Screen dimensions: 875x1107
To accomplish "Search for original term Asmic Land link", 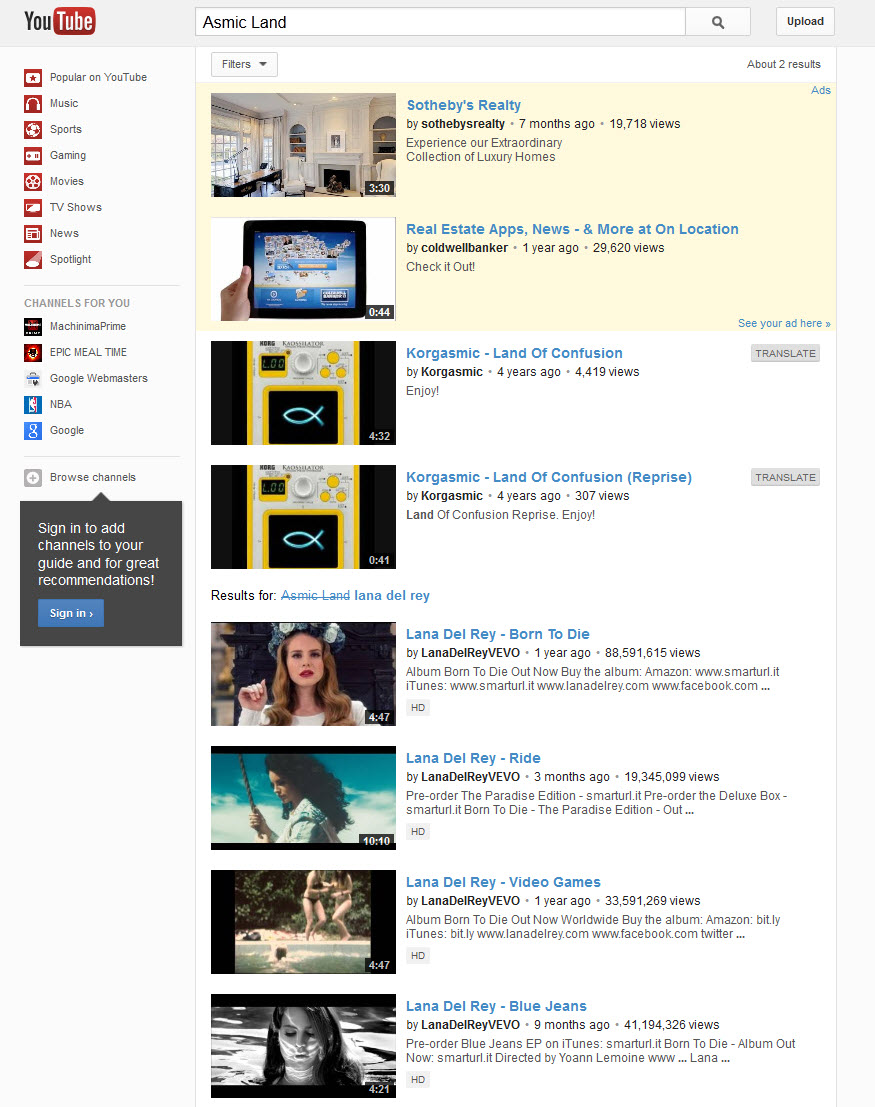I will [316, 595].
